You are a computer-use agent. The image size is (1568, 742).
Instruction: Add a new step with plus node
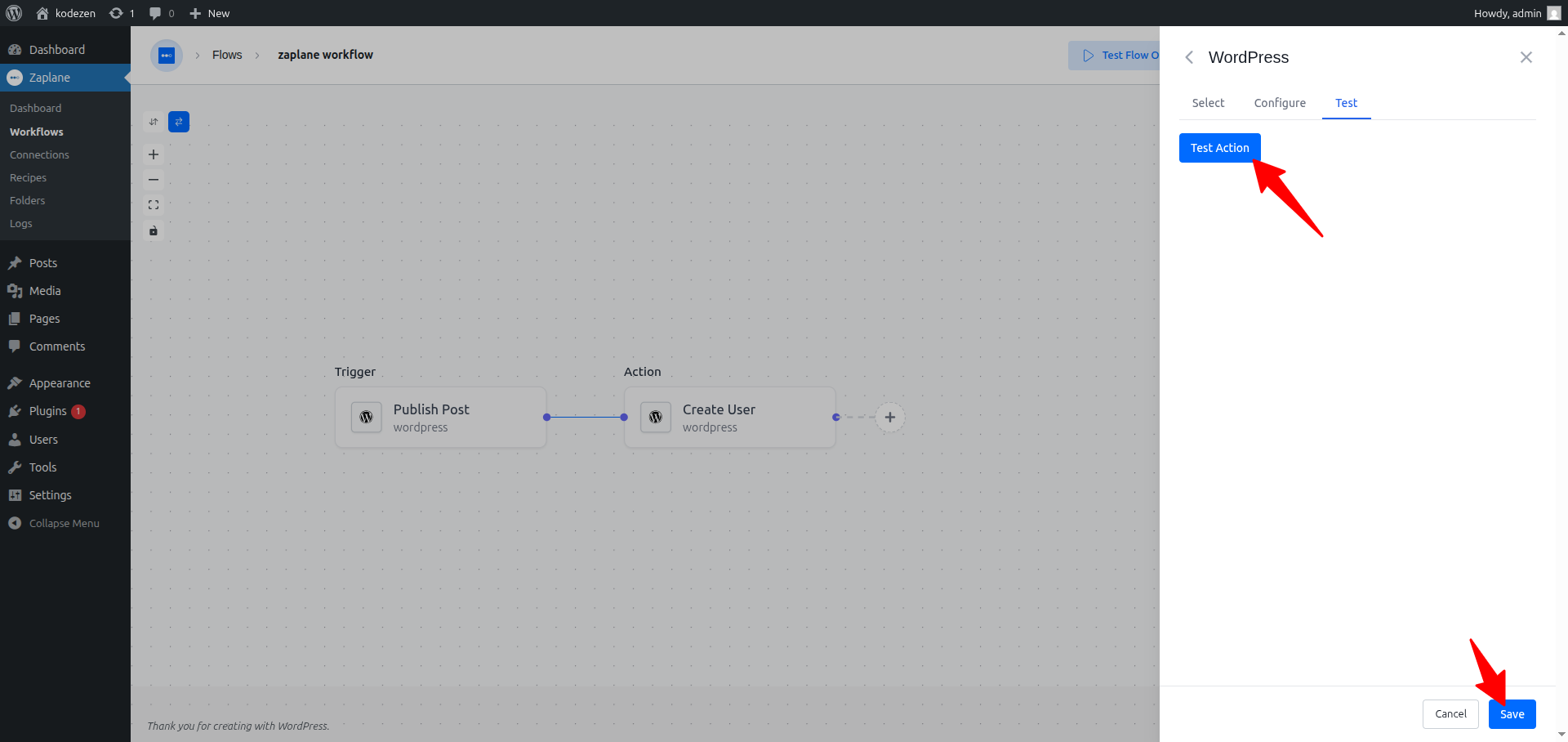890,417
